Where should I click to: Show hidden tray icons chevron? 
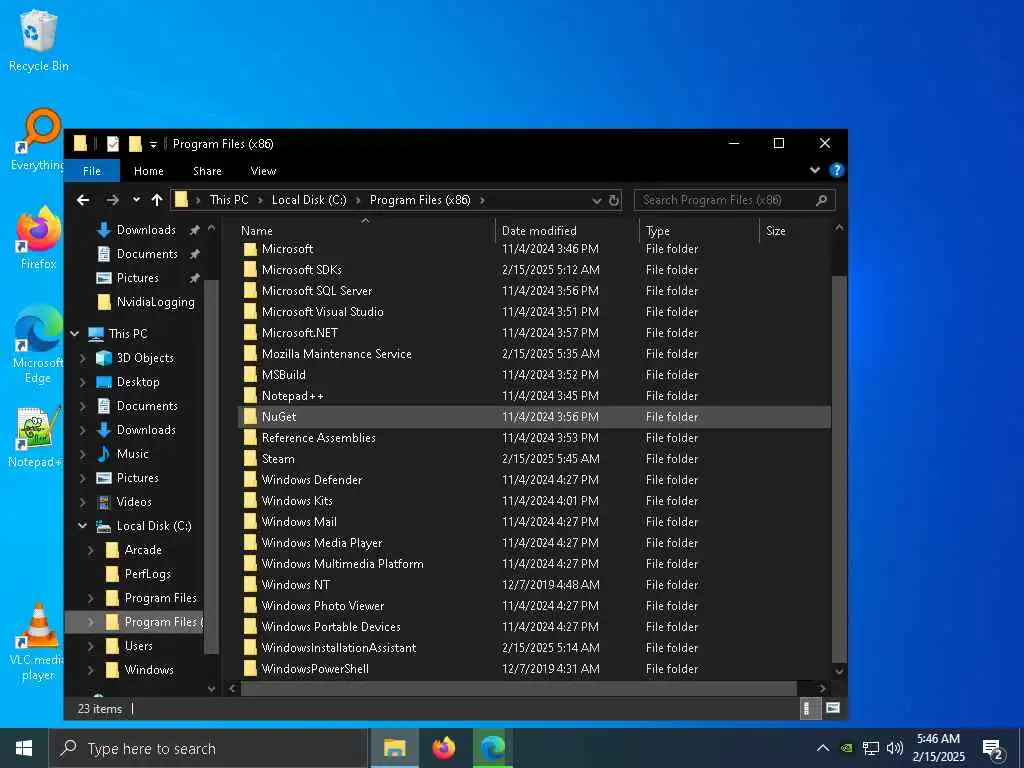pos(823,748)
